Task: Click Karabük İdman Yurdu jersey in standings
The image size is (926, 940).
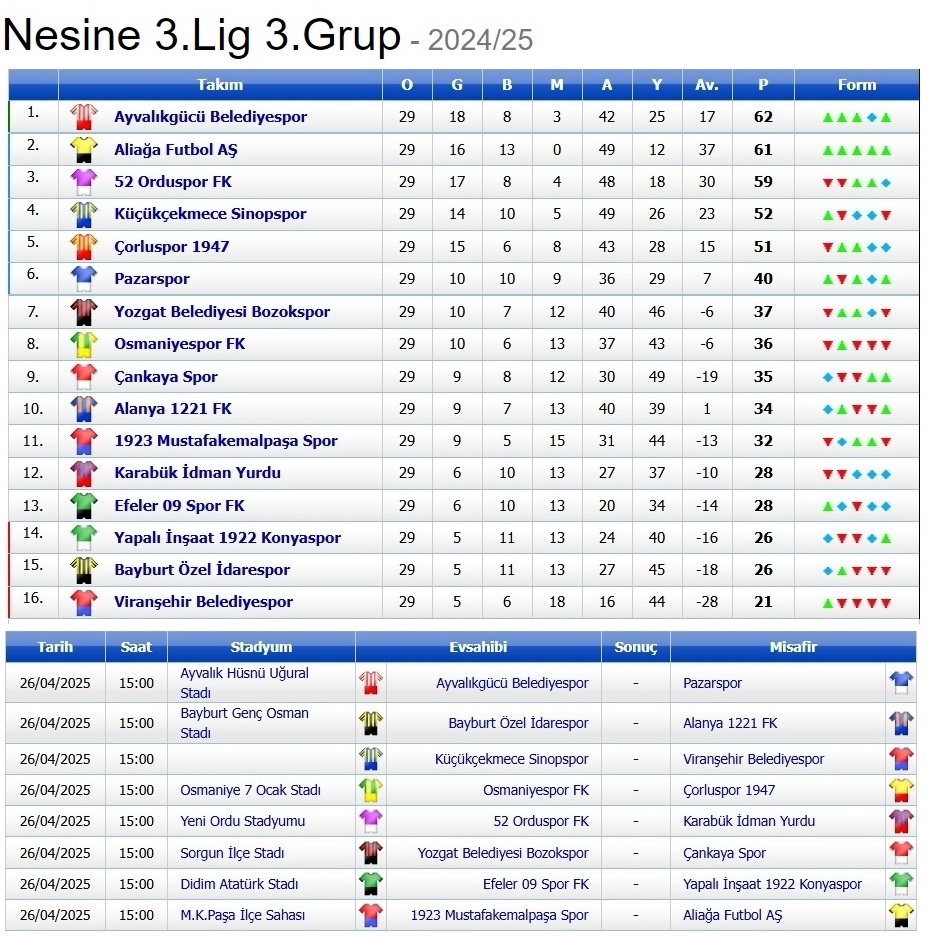Action: click(x=83, y=473)
